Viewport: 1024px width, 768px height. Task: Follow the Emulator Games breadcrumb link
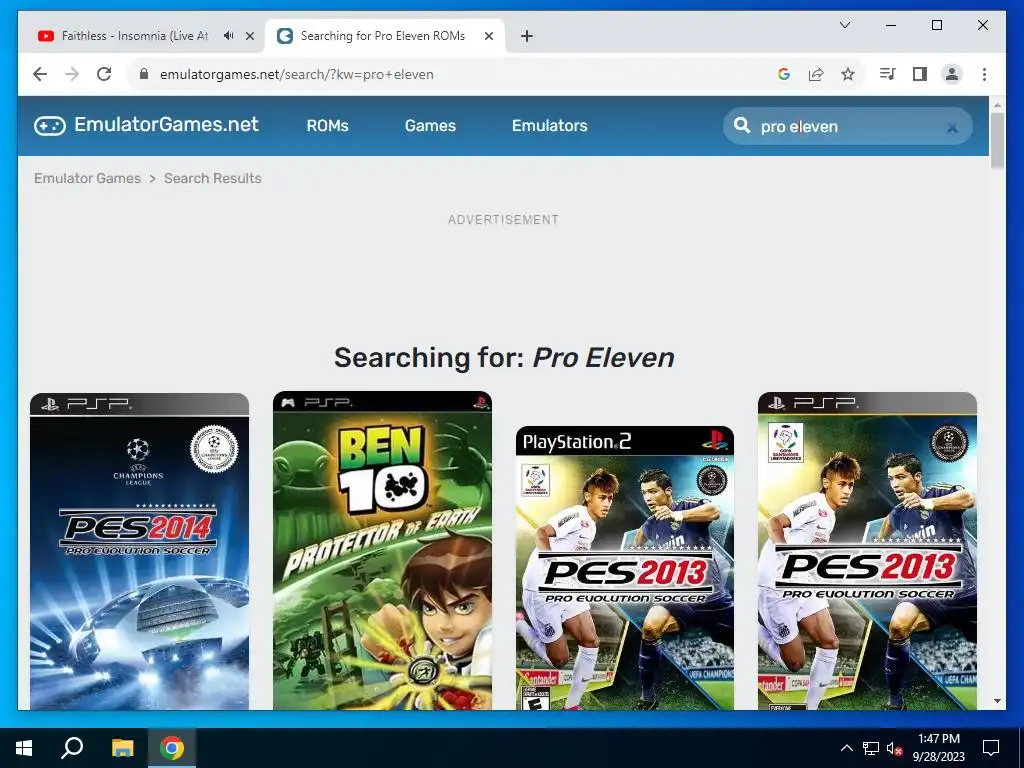[88, 178]
